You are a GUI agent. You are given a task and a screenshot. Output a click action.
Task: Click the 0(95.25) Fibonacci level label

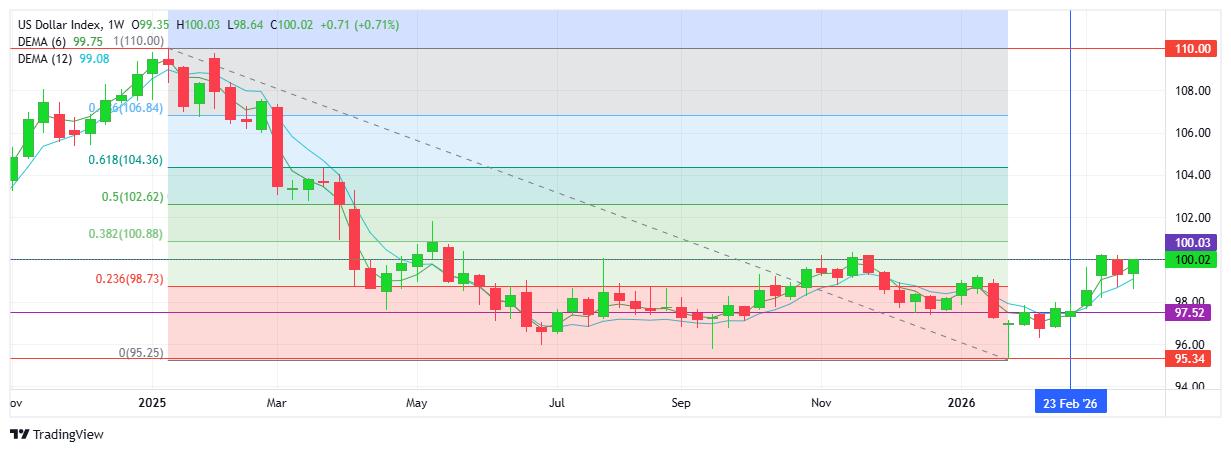tap(139, 352)
